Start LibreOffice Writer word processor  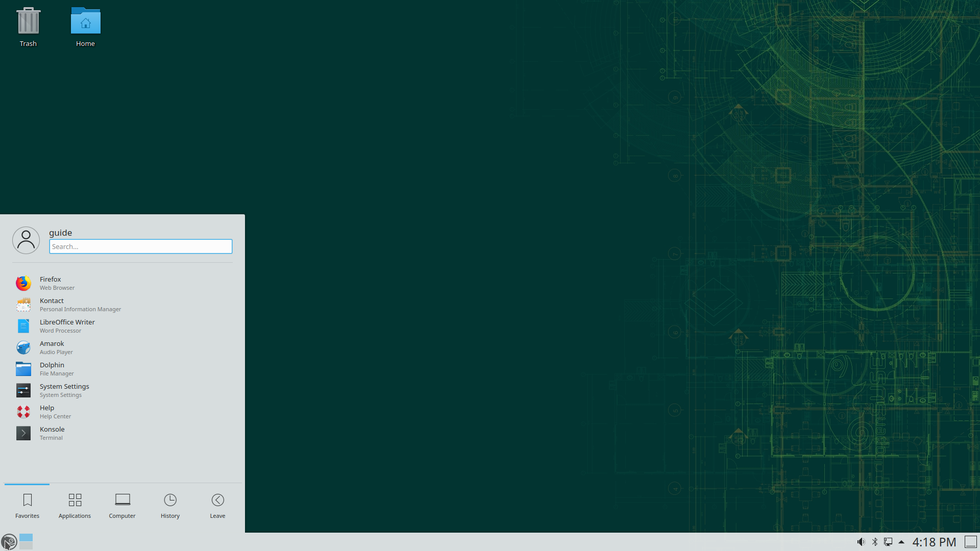point(67,326)
